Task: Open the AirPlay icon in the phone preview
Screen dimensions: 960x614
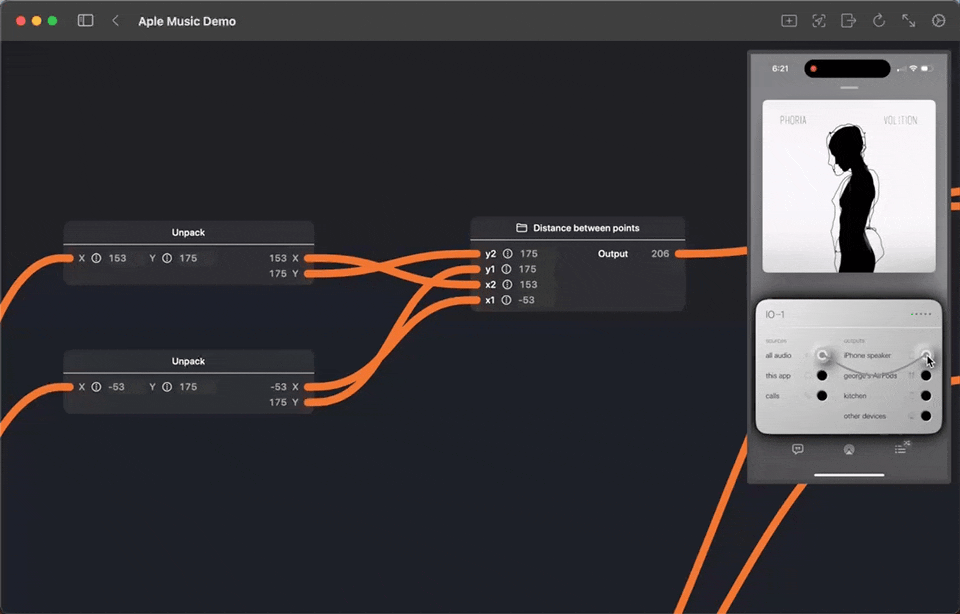Action: coord(849,449)
